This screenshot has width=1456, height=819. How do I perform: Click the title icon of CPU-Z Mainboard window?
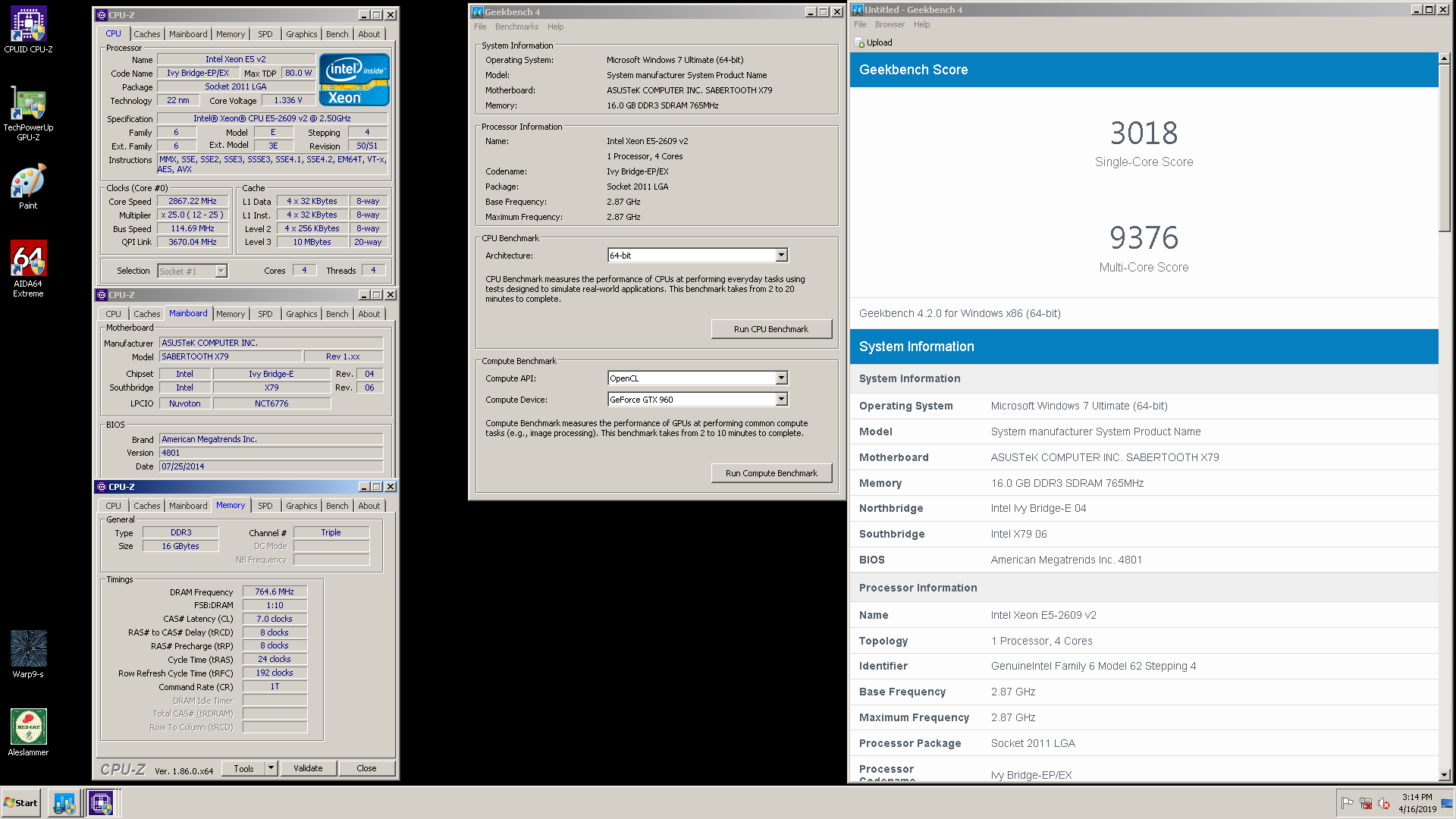click(102, 295)
